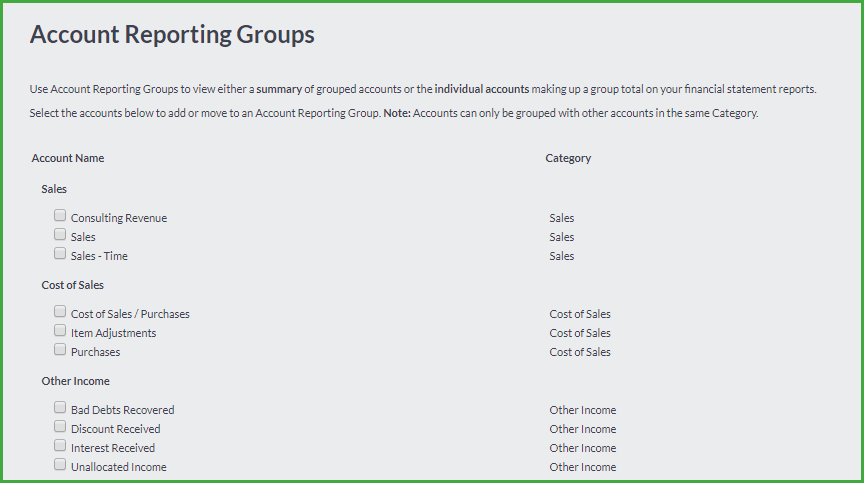864x483 pixels.
Task: Click the Consulting Revenue account label
Action: click(x=119, y=218)
